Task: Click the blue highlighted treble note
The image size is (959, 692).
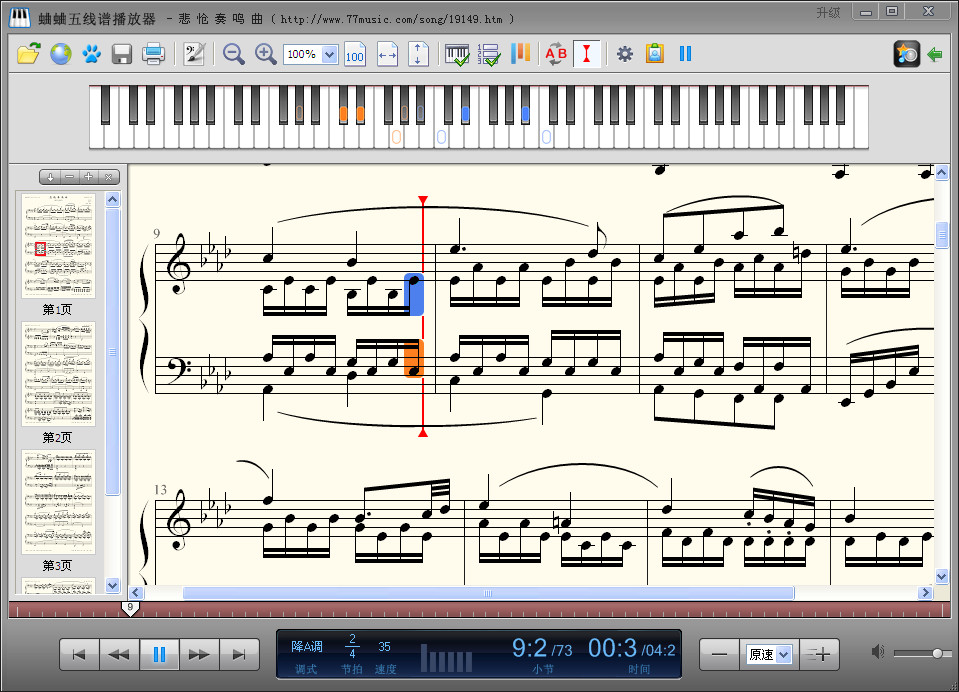Action: point(414,294)
